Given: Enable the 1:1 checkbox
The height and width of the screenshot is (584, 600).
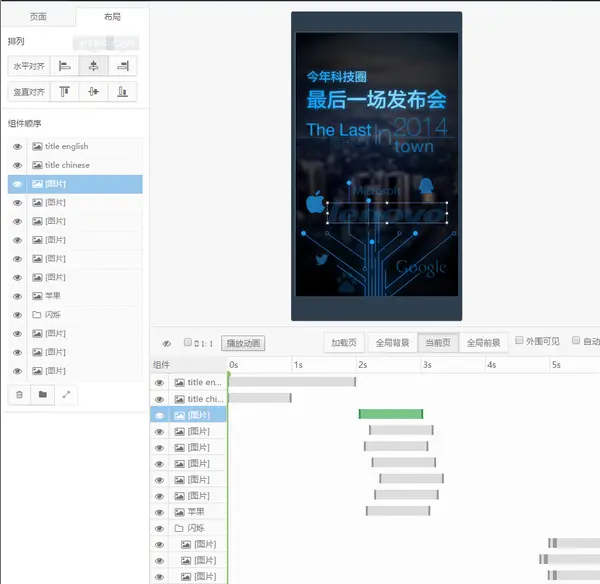Looking at the screenshot, I should (x=188, y=342).
